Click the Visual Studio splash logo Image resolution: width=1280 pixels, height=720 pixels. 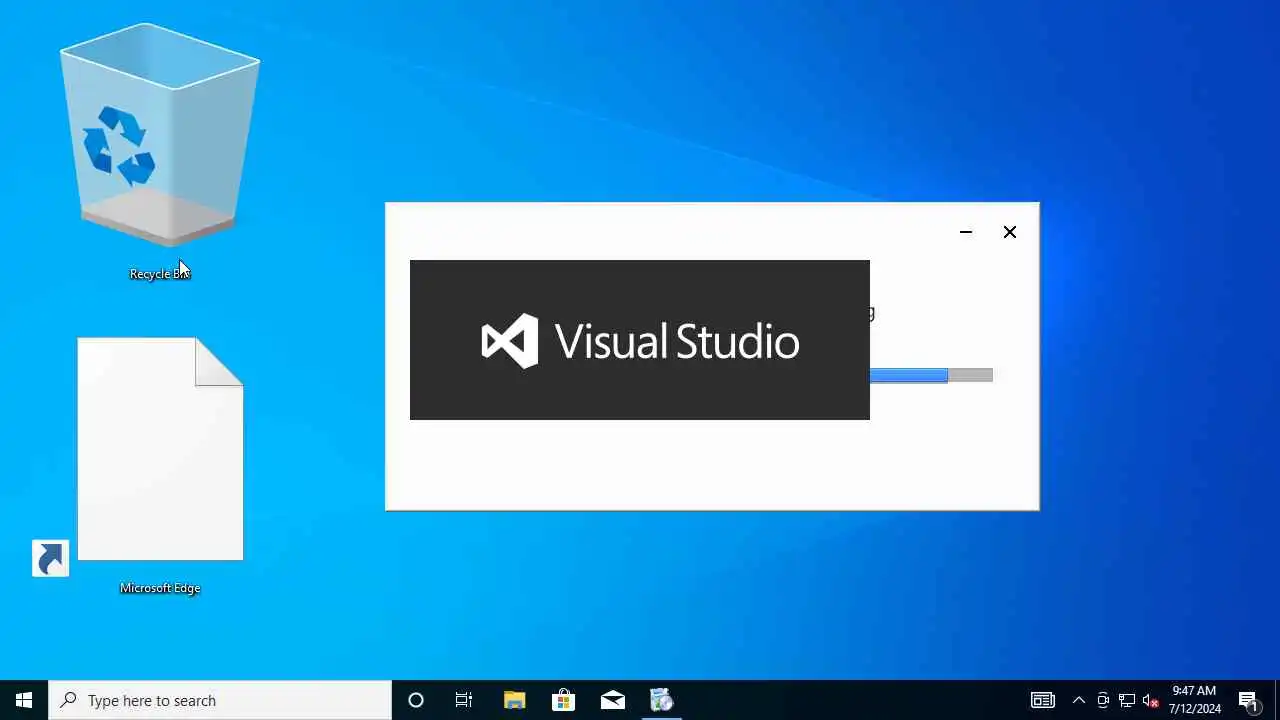pyautogui.click(x=640, y=340)
